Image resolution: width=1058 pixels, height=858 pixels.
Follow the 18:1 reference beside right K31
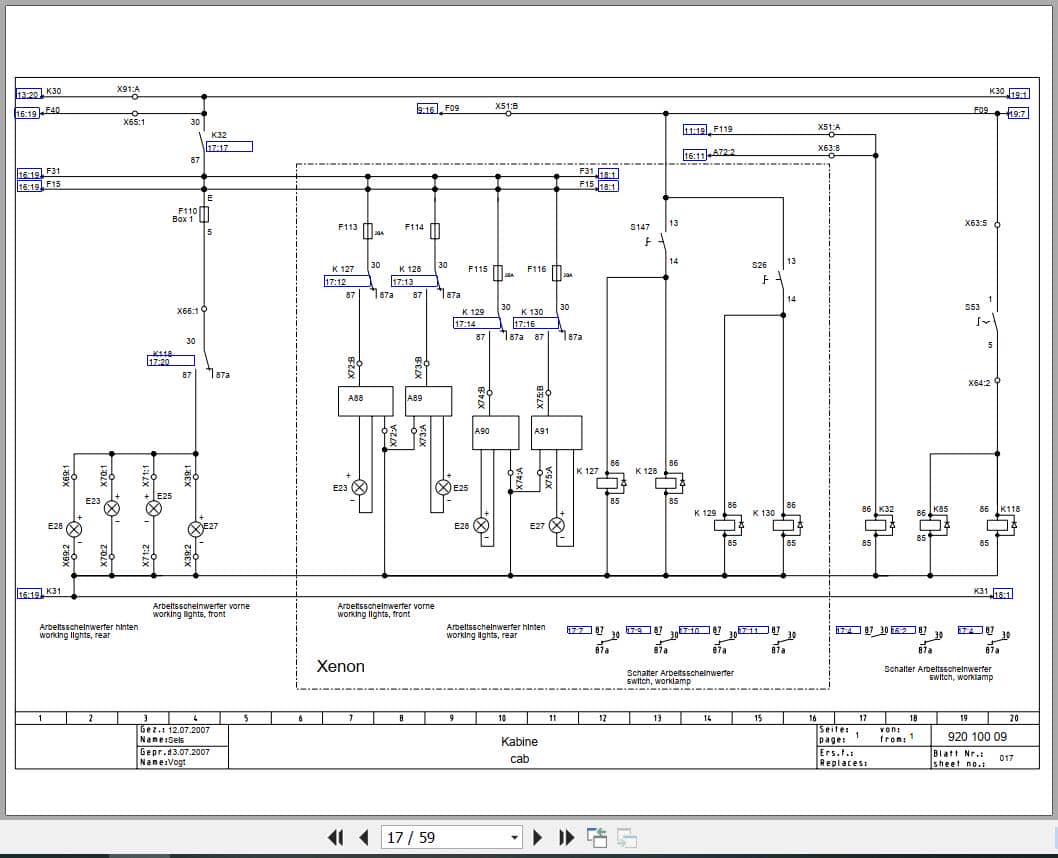[1003, 594]
